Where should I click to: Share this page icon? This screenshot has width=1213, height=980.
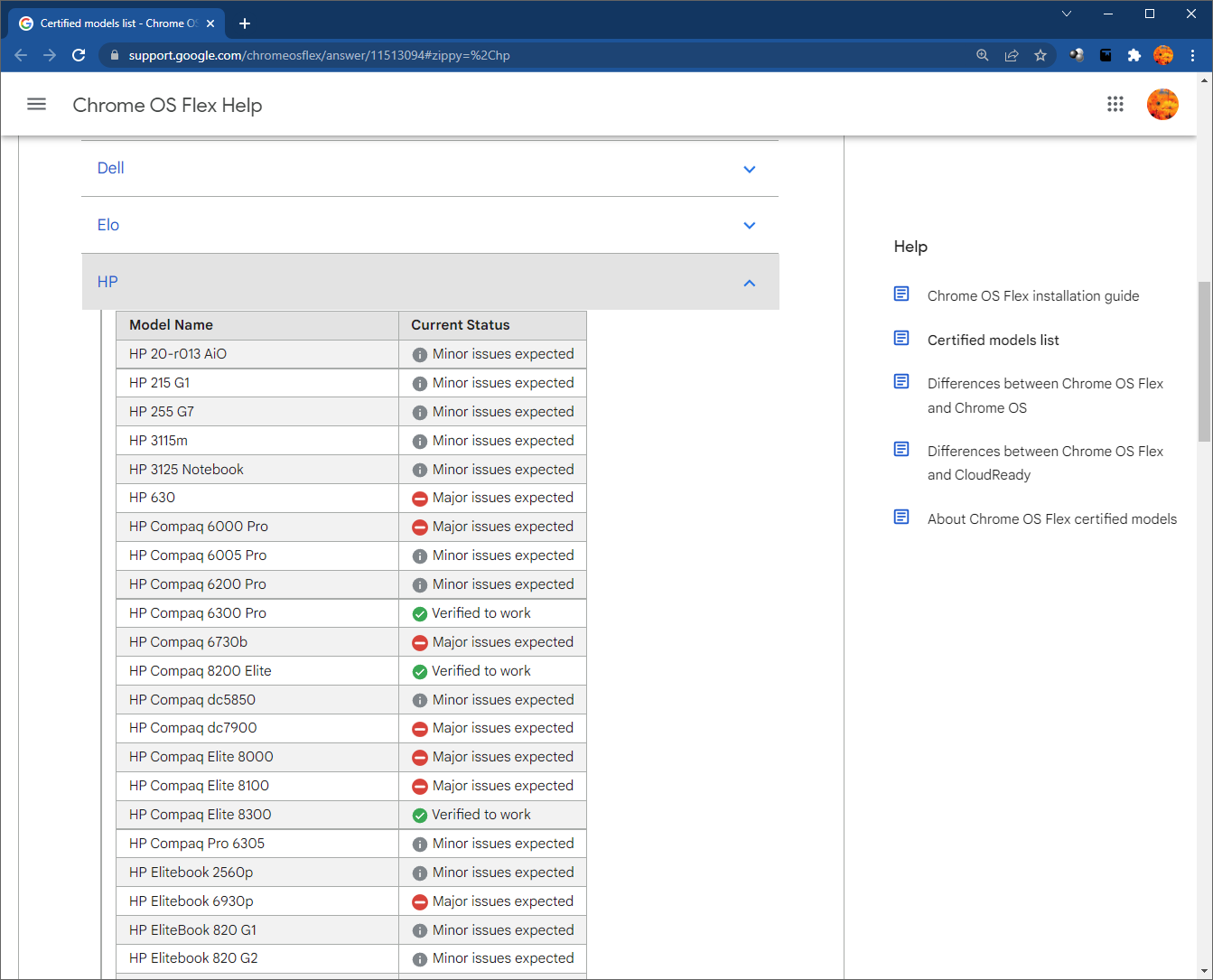pyautogui.click(x=1012, y=55)
